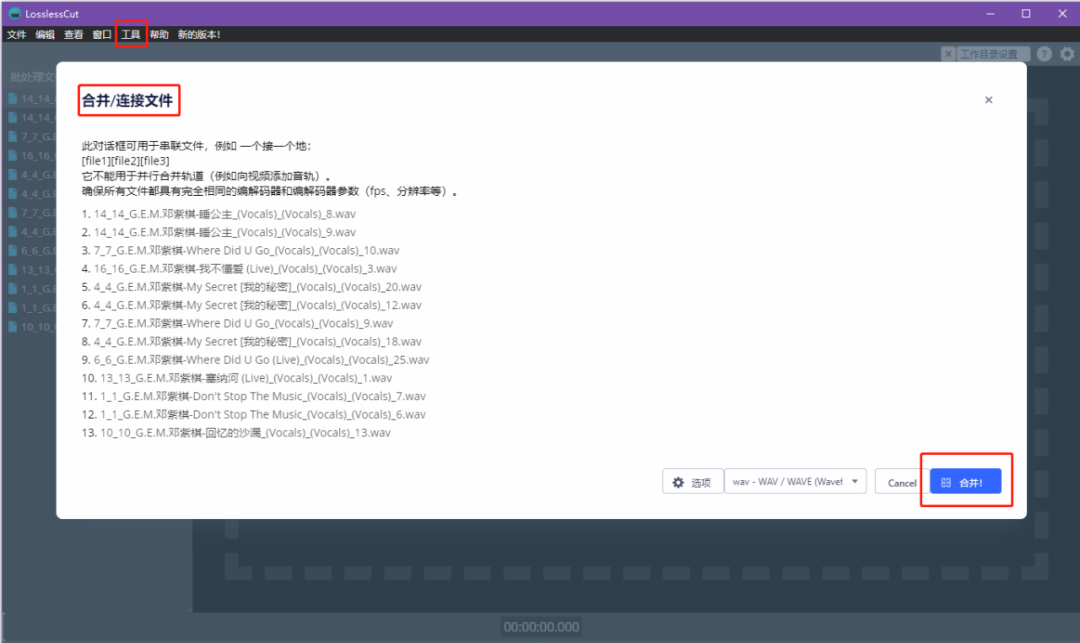Click the X icon beside 工作目录设置
The image size is (1080, 643).
click(x=948, y=54)
